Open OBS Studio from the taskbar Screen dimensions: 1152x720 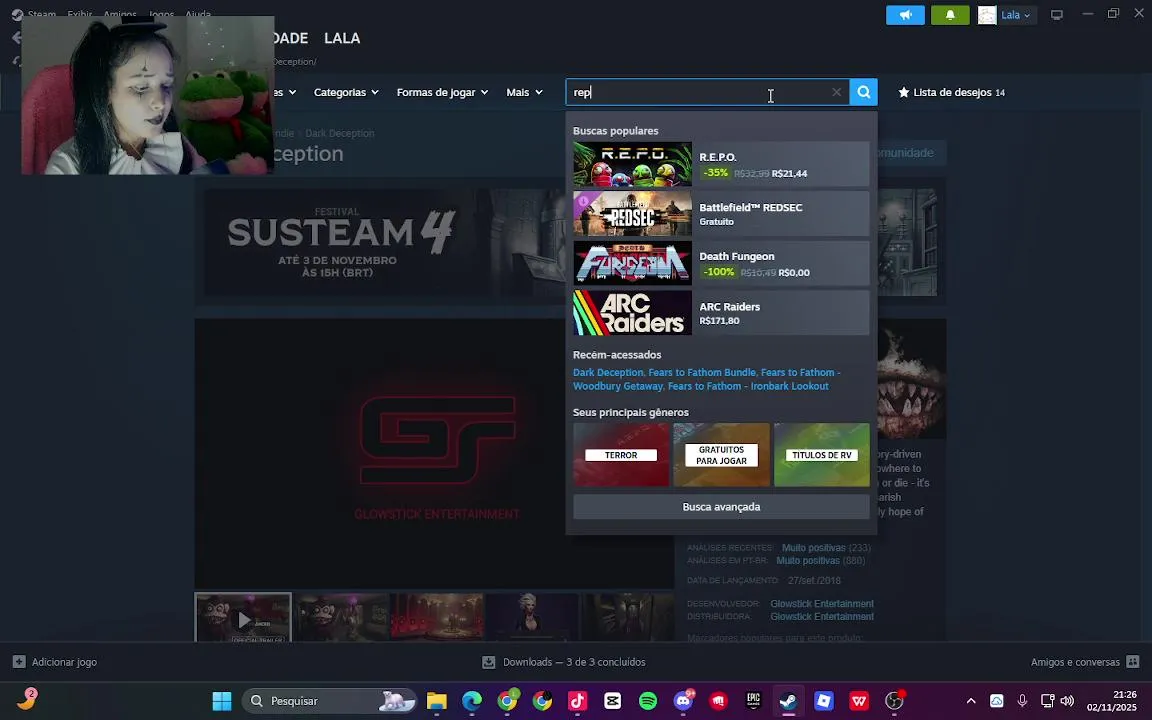click(894, 701)
